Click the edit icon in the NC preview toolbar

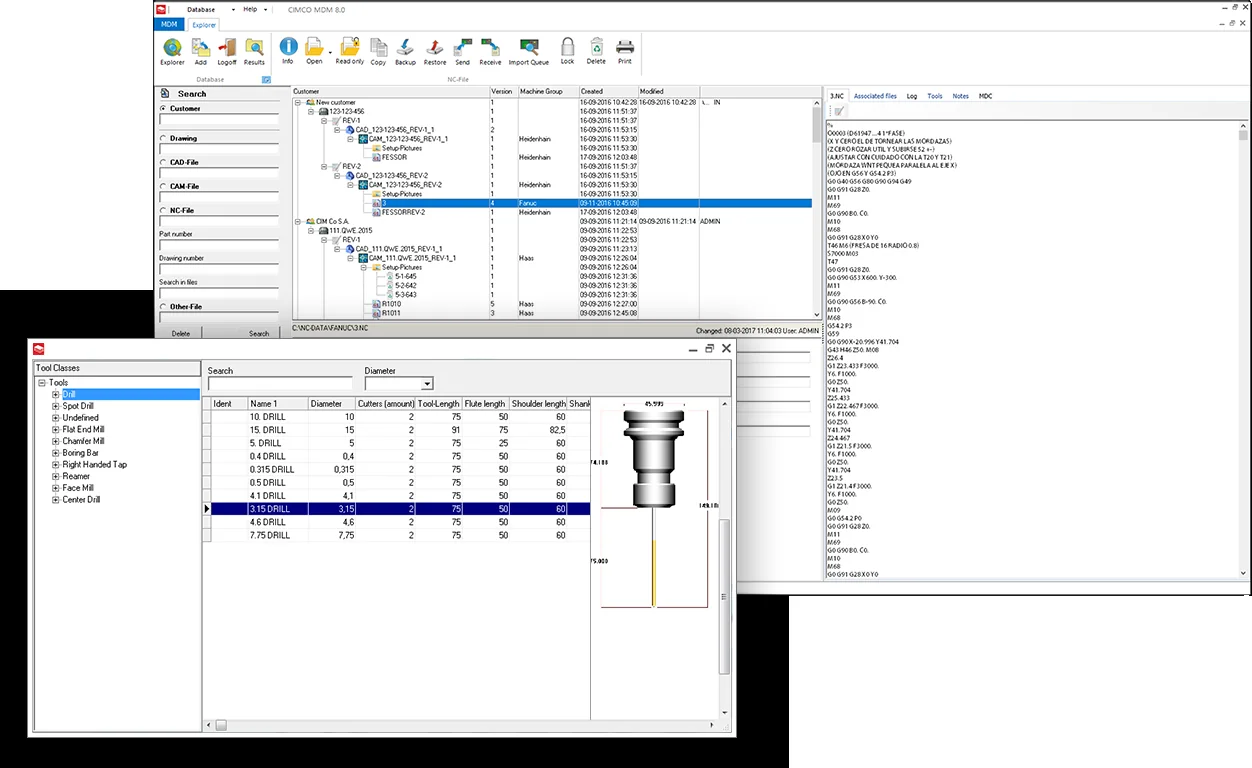838,111
